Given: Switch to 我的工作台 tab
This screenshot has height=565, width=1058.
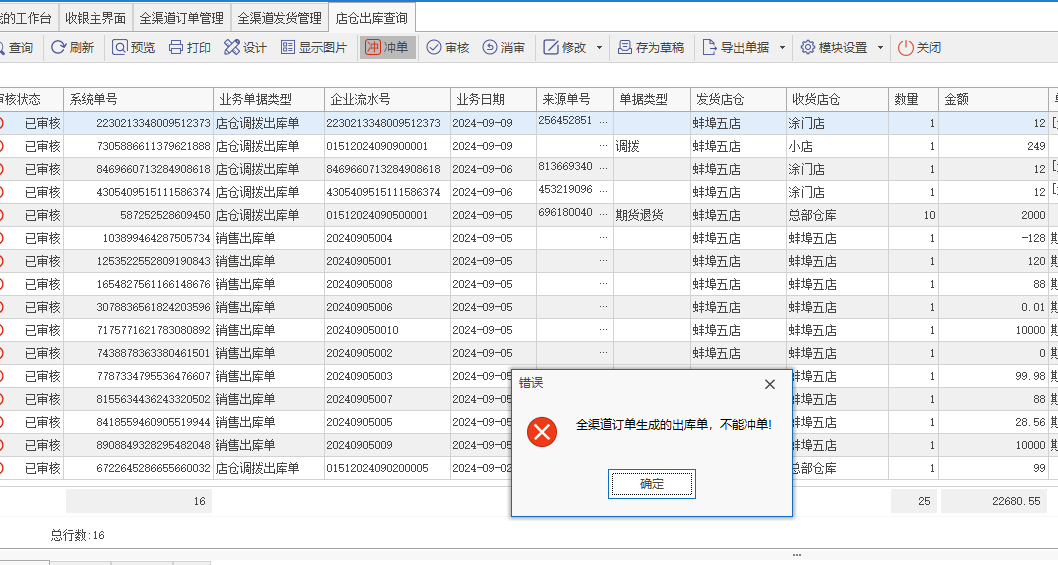Looking at the screenshot, I should (x=27, y=18).
